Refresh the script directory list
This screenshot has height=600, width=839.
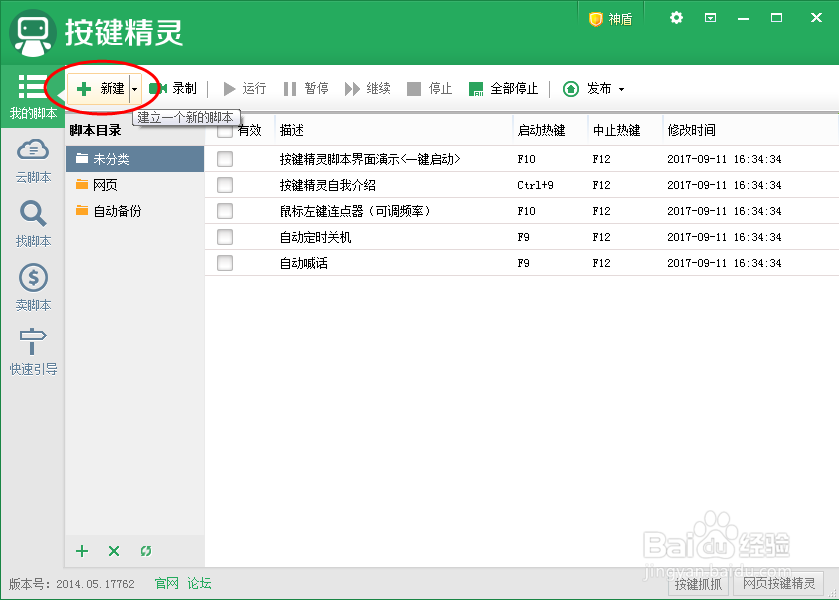146,551
